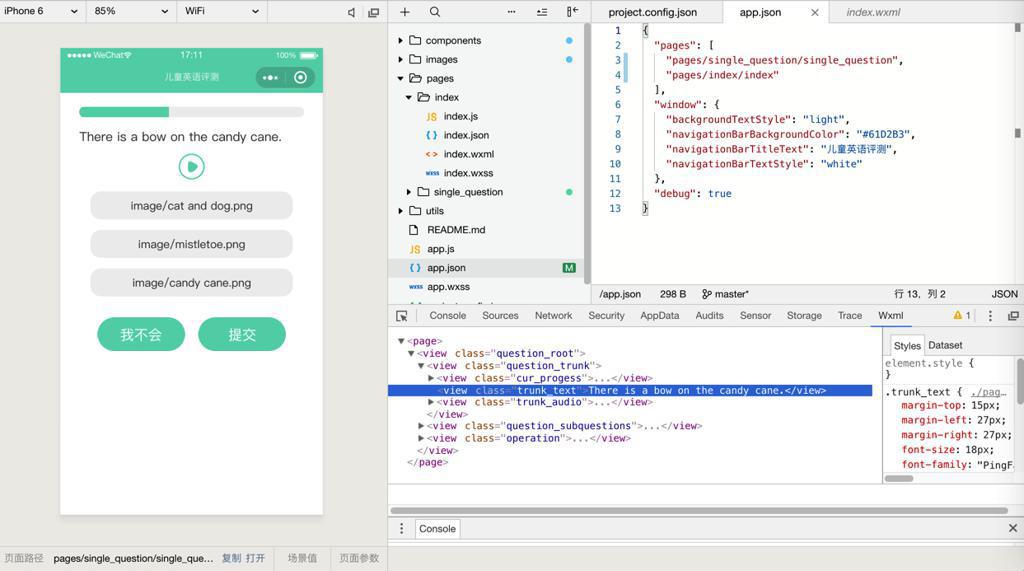Expand the single_question folder
The image size is (1024, 571).
pyautogui.click(x=409, y=192)
